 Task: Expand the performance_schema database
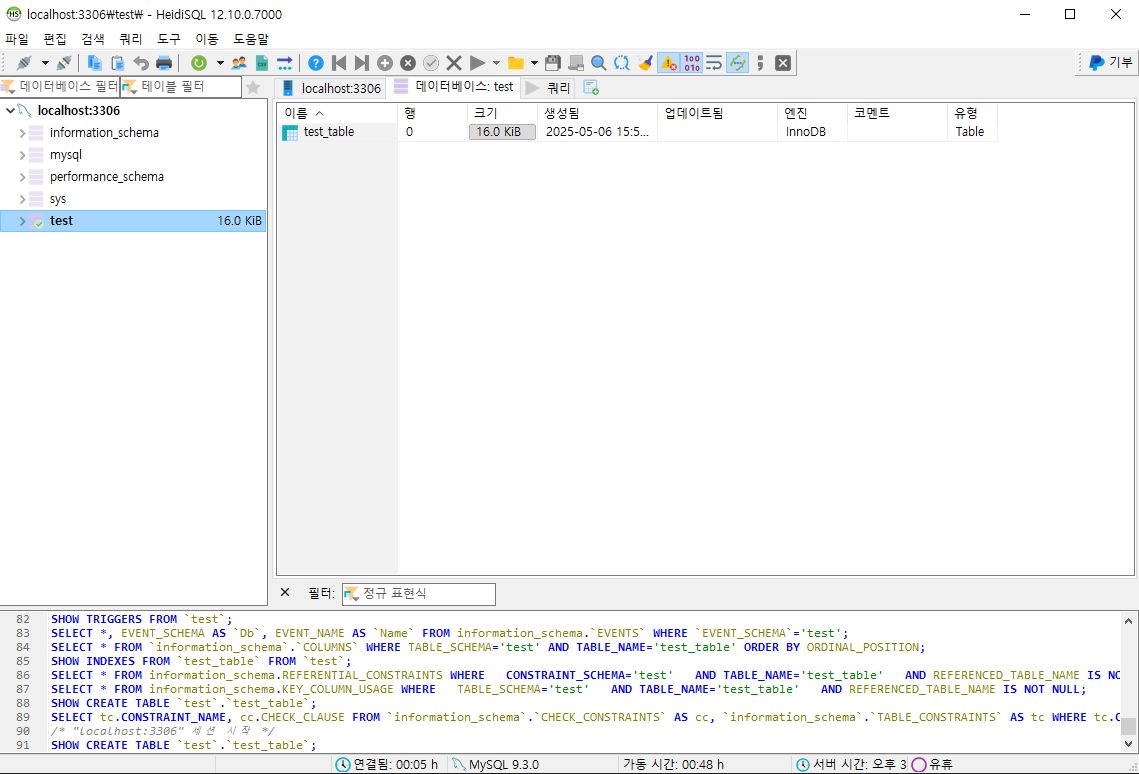point(23,177)
